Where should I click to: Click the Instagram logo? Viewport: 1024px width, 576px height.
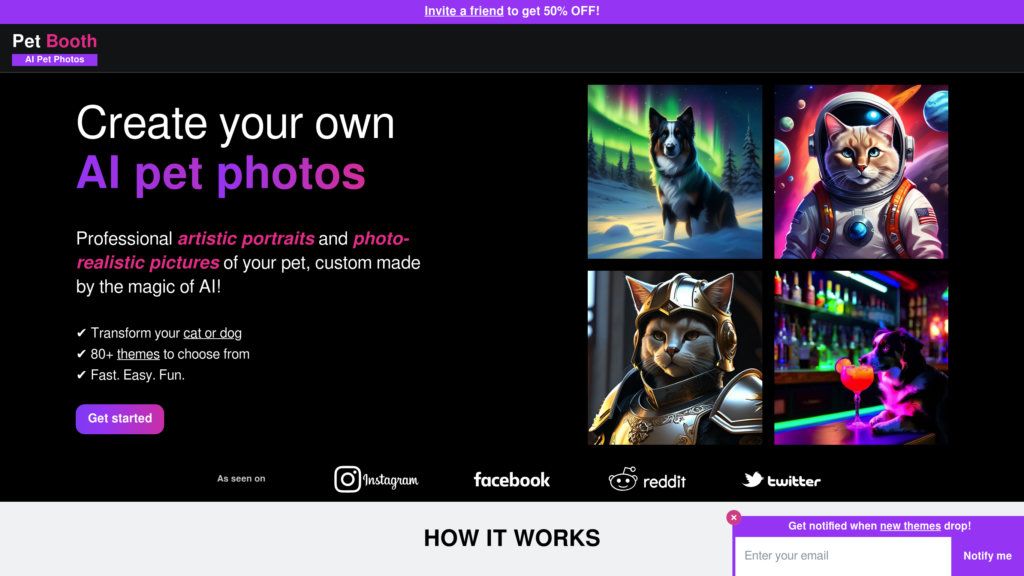tap(376, 479)
